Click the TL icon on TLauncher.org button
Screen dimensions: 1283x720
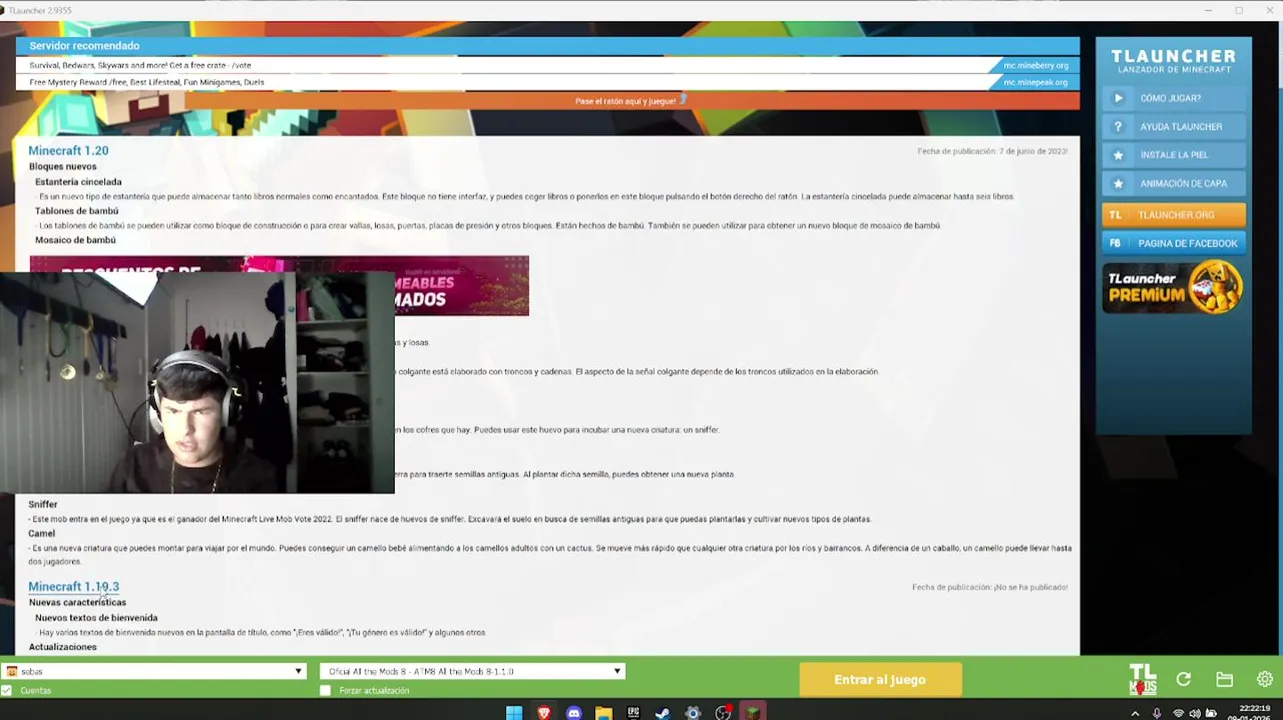(x=1116, y=215)
